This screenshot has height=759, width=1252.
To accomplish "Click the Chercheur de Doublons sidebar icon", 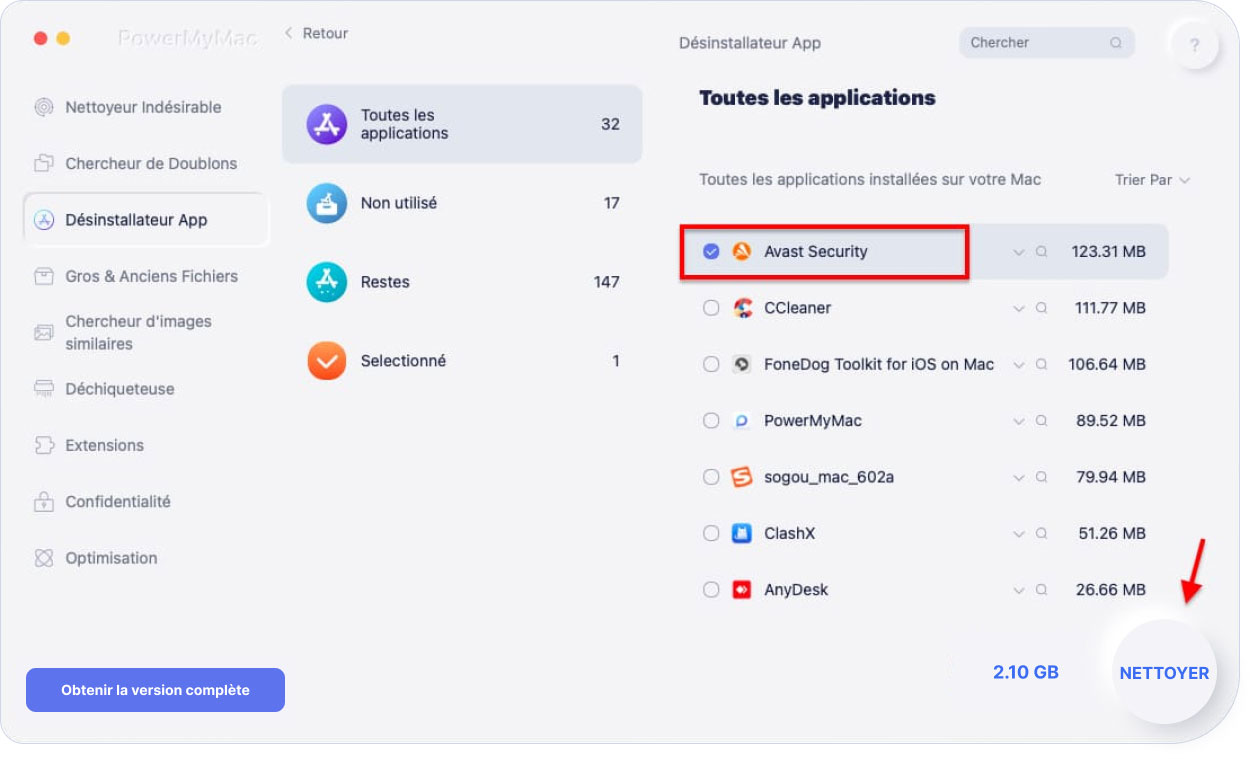I will [x=43, y=163].
